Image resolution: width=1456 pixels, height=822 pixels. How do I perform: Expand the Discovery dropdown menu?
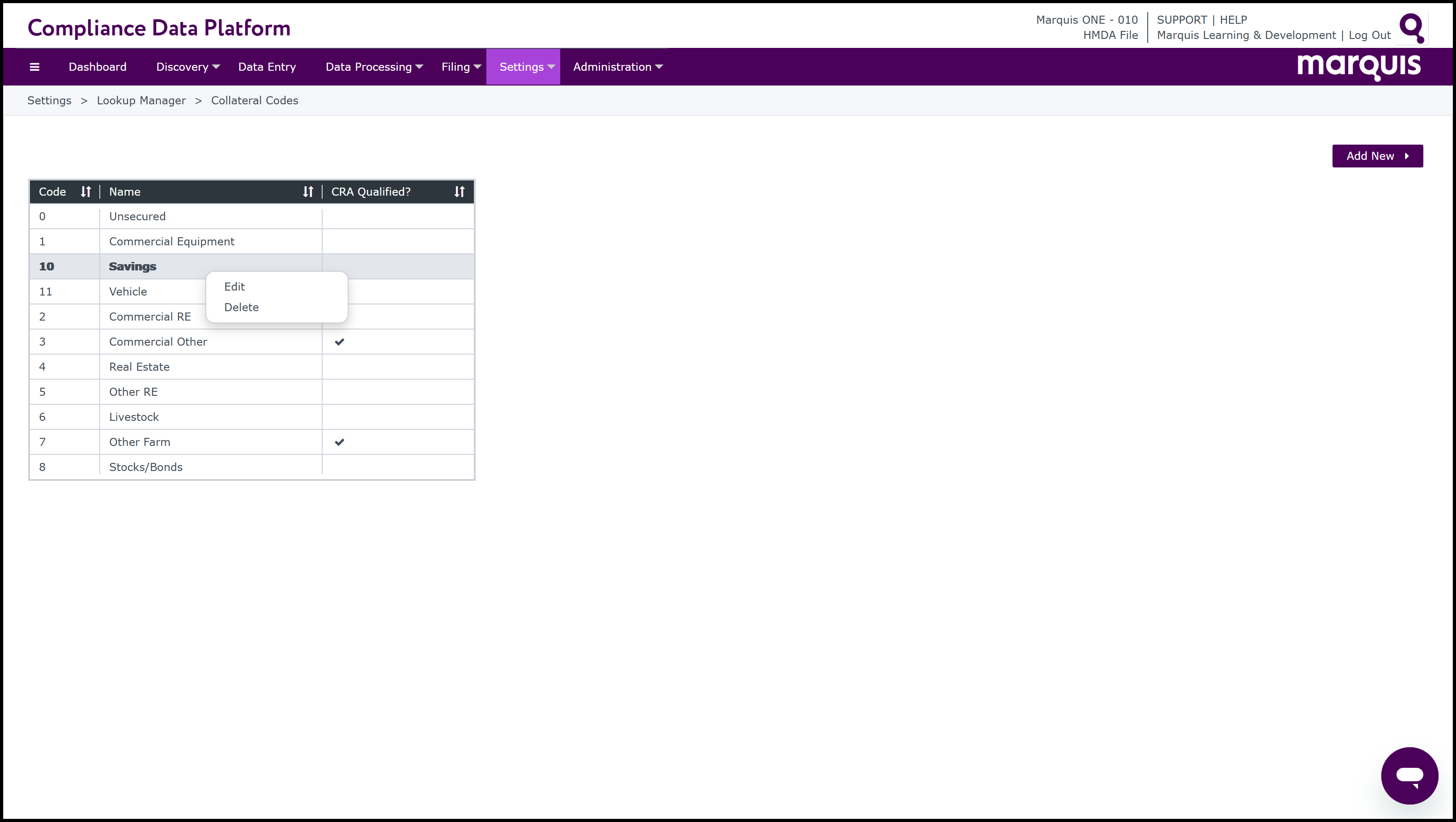pyautogui.click(x=187, y=67)
